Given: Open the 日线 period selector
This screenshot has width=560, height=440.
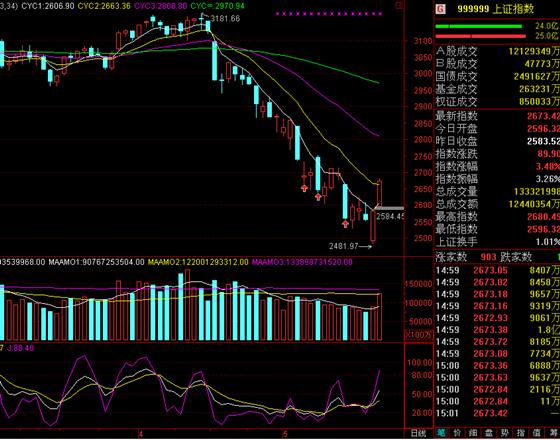Looking at the screenshot, I should 419,434.
